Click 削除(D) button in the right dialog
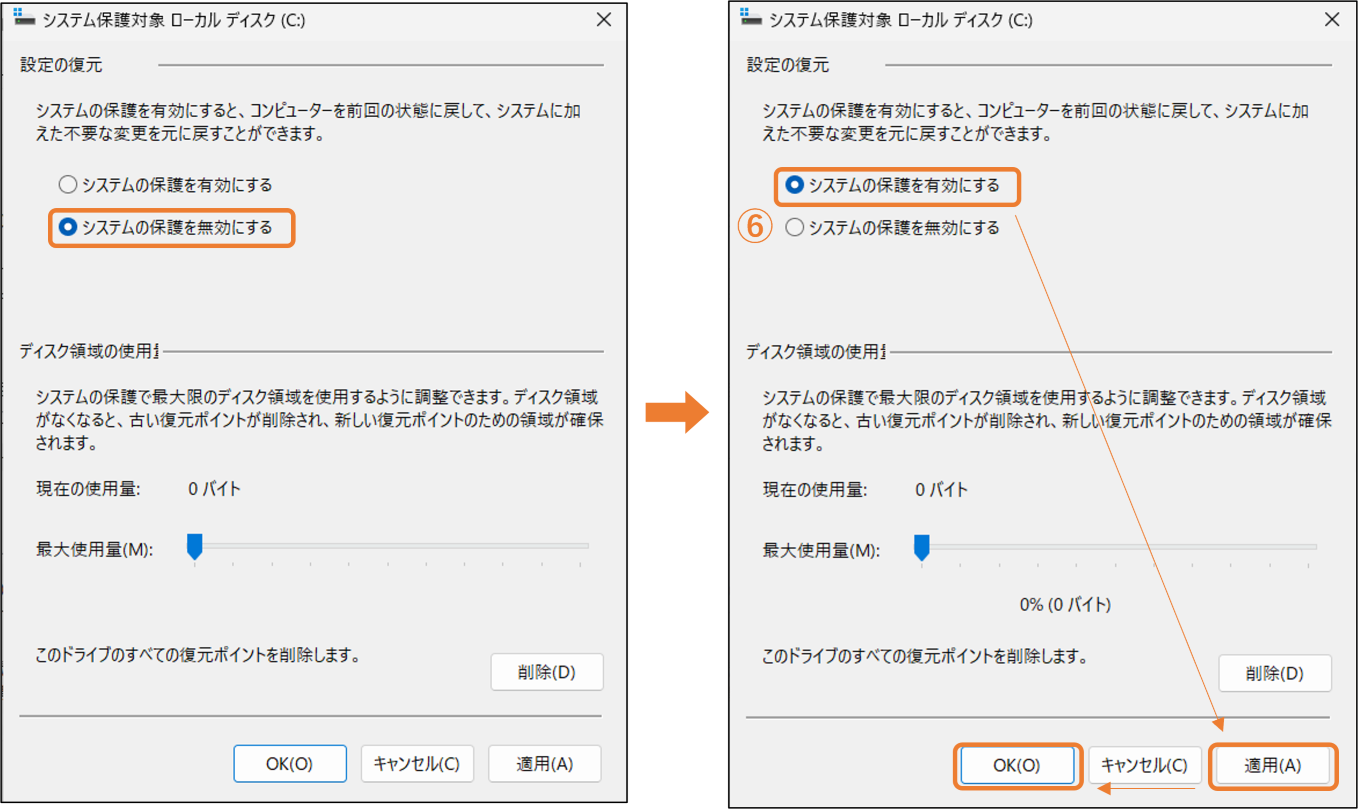This screenshot has height=809, width=1358. pyautogui.click(x=1275, y=673)
